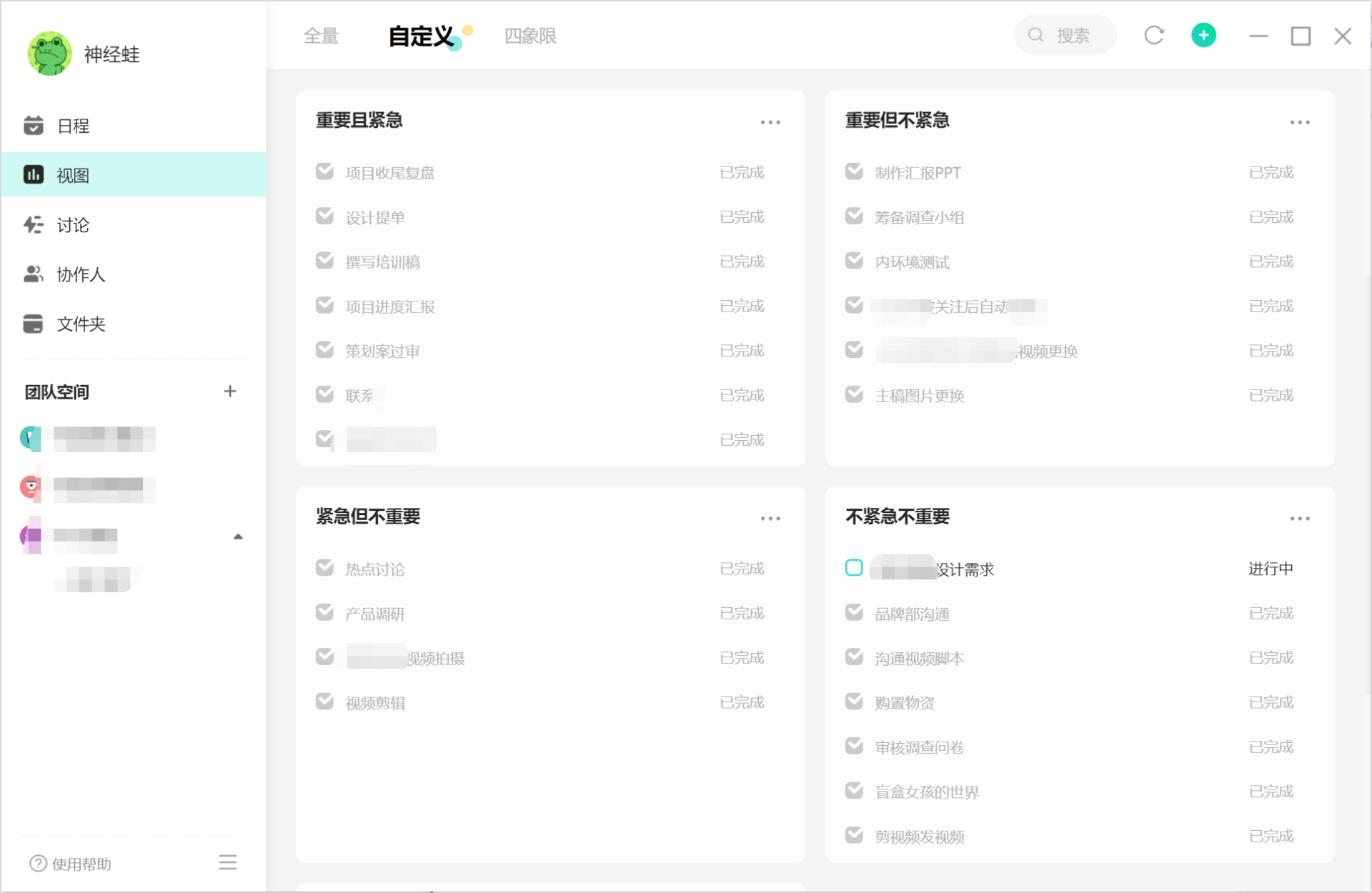This screenshot has height=893, width=1372.
Task: Click the search magnifier icon top right
Action: (x=1037, y=35)
